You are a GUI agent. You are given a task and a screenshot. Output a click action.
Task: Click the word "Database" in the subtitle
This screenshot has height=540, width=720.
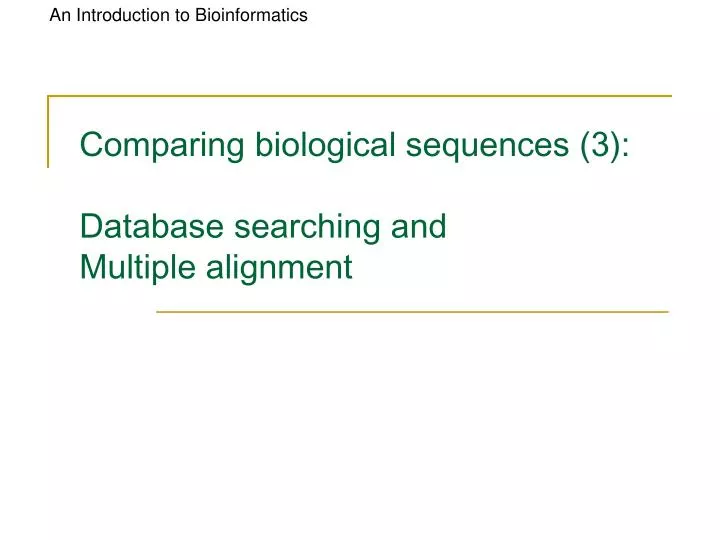[153, 227]
